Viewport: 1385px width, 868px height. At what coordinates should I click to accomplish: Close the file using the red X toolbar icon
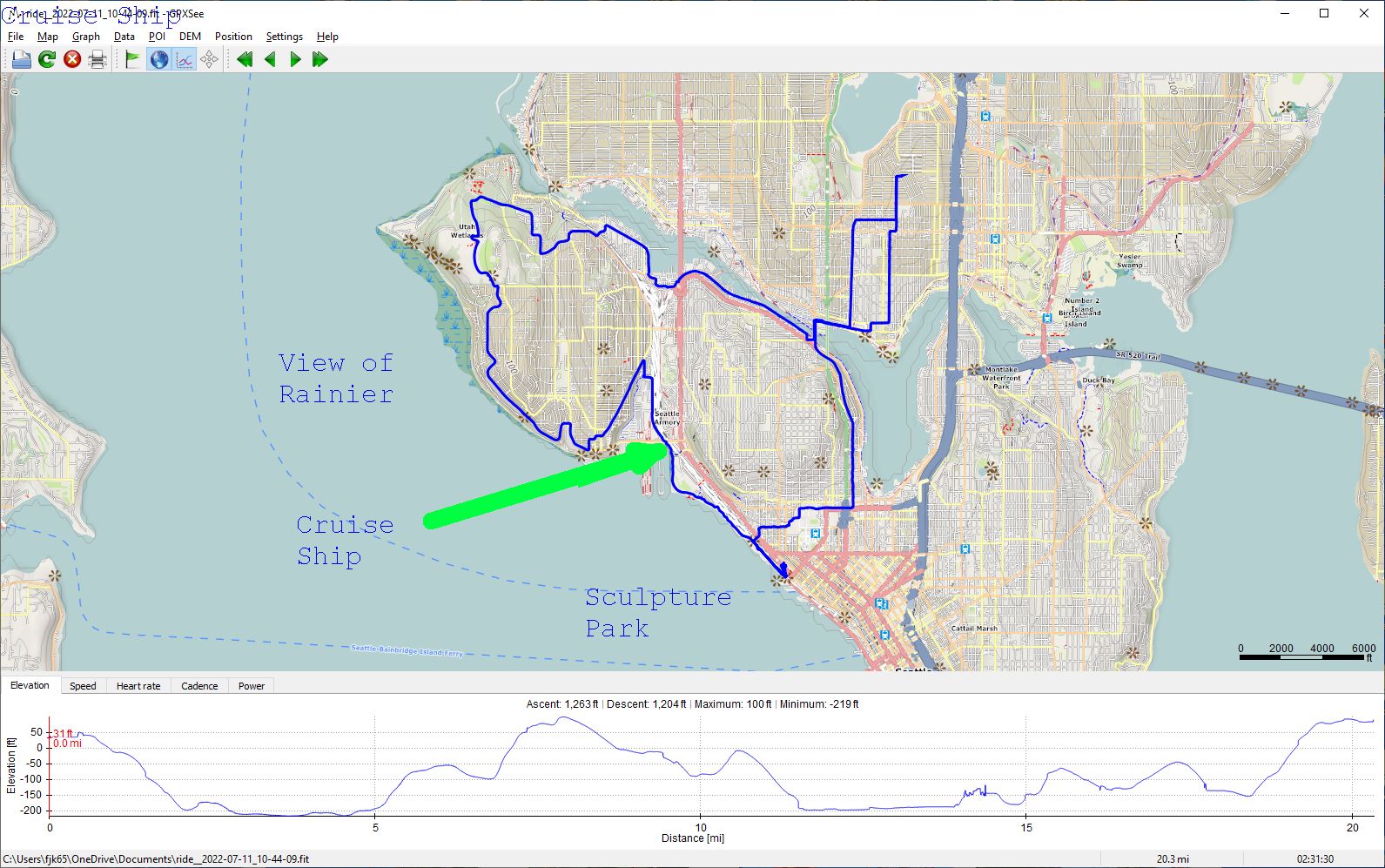pos(72,59)
